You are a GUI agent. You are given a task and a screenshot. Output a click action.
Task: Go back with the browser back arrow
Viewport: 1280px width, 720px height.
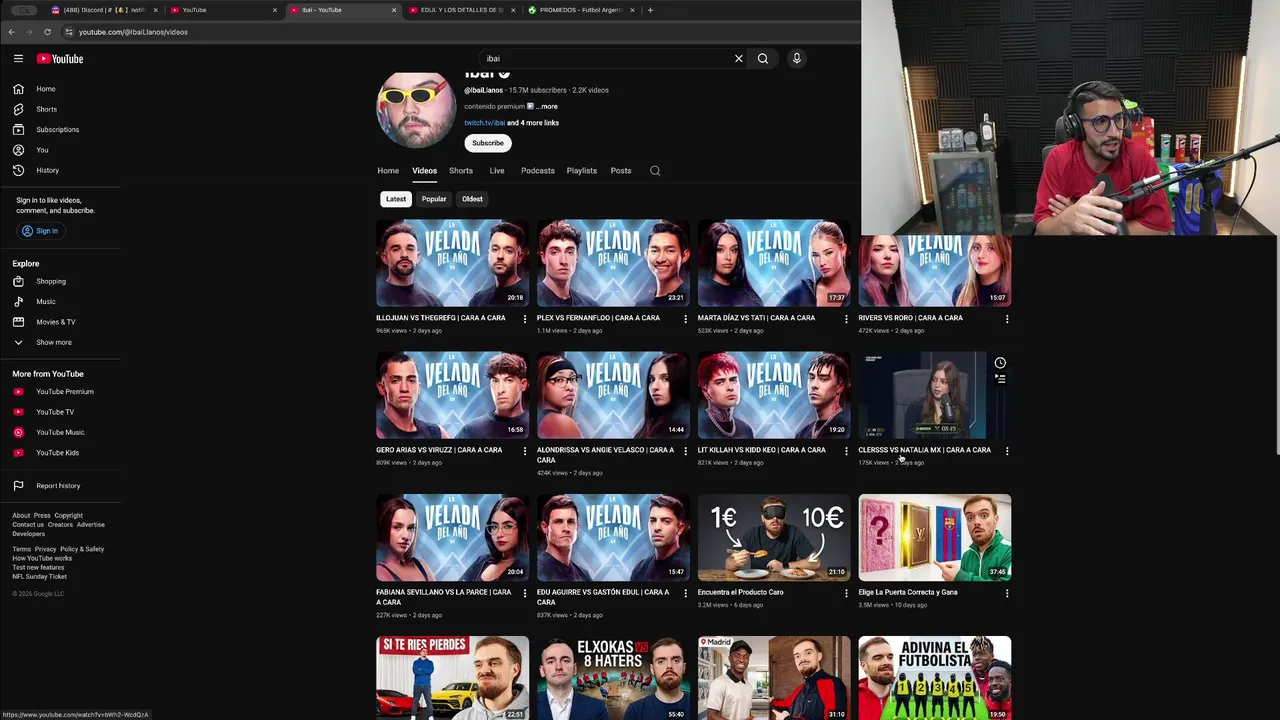(11, 32)
